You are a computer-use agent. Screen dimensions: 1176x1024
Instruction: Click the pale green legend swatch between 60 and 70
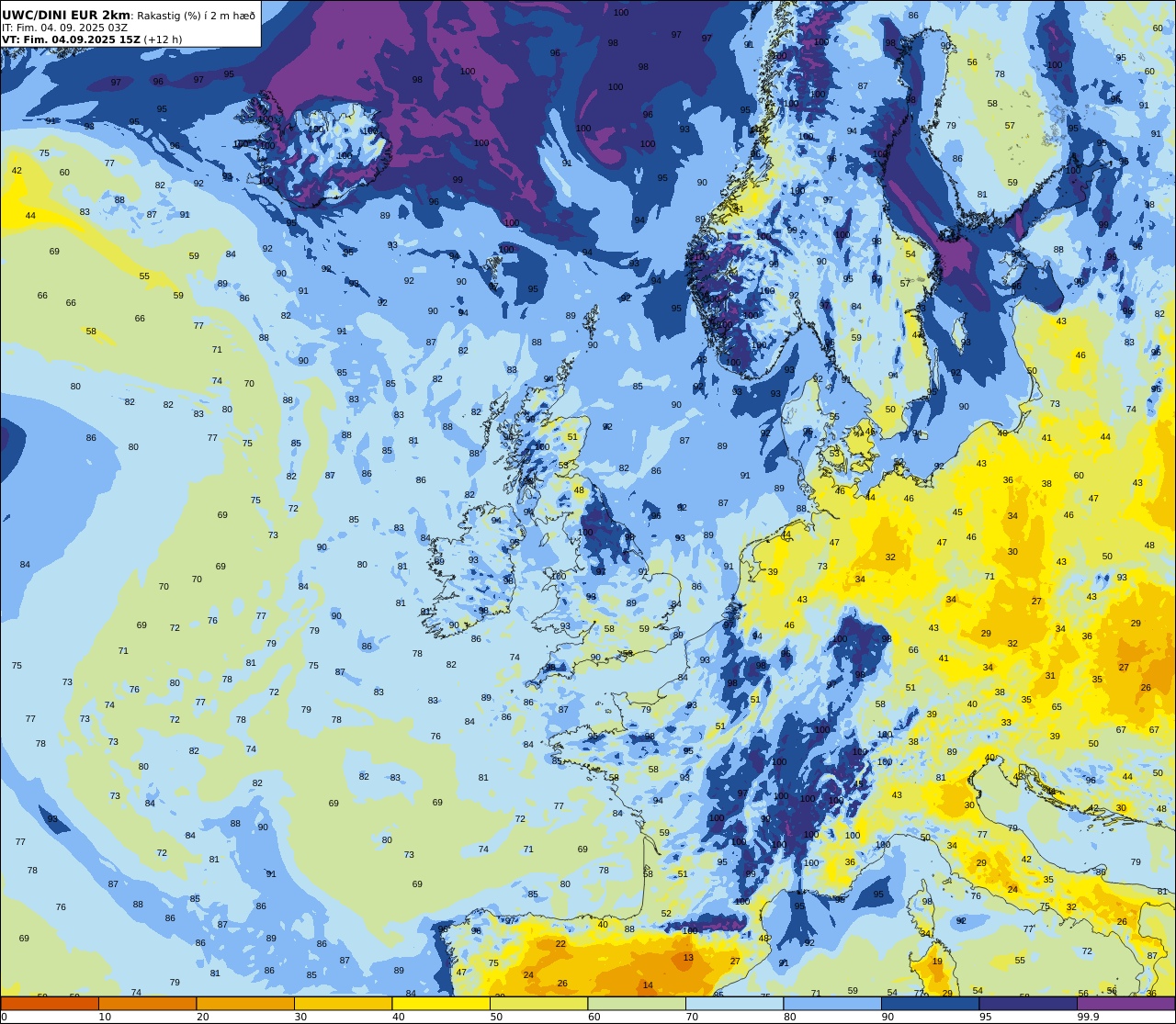[x=637, y=1004]
